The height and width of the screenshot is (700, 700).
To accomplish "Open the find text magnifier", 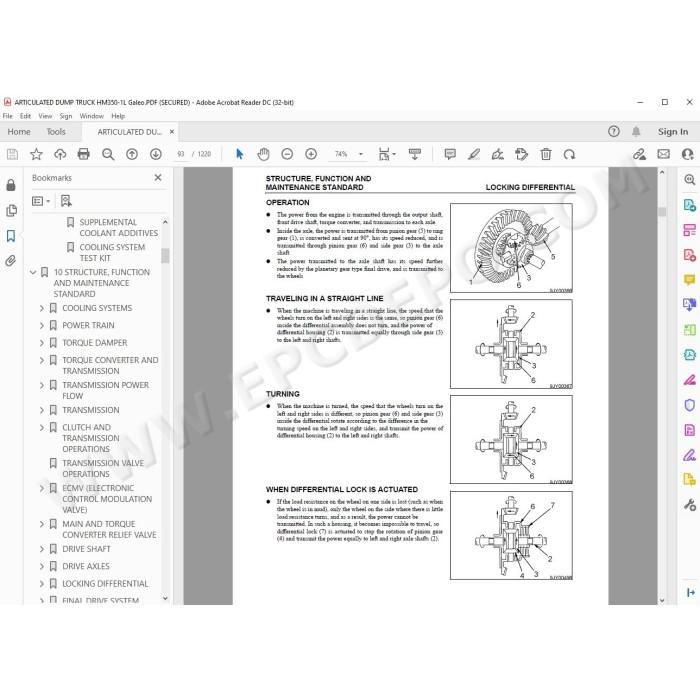I will [x=108, y=154].
